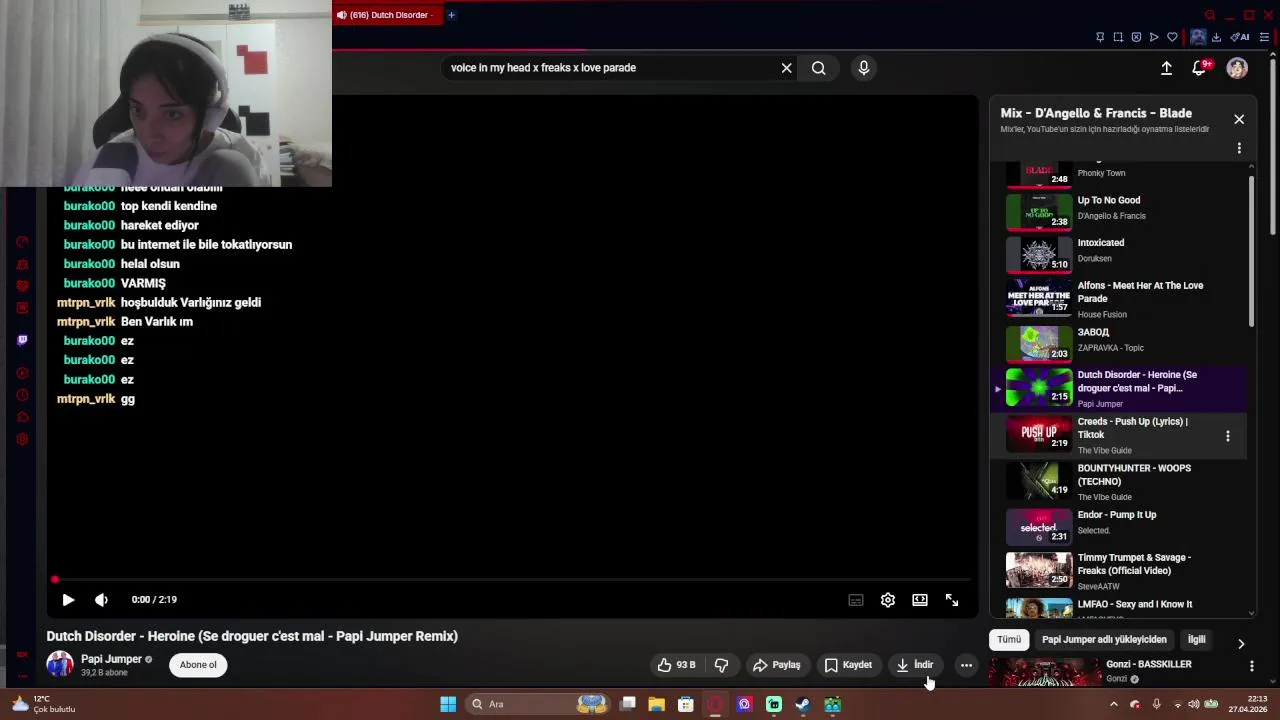This screenshot has height=720, width=1280.
Task: Open the YouTube notifications bell
Action: coord(1199,68)
